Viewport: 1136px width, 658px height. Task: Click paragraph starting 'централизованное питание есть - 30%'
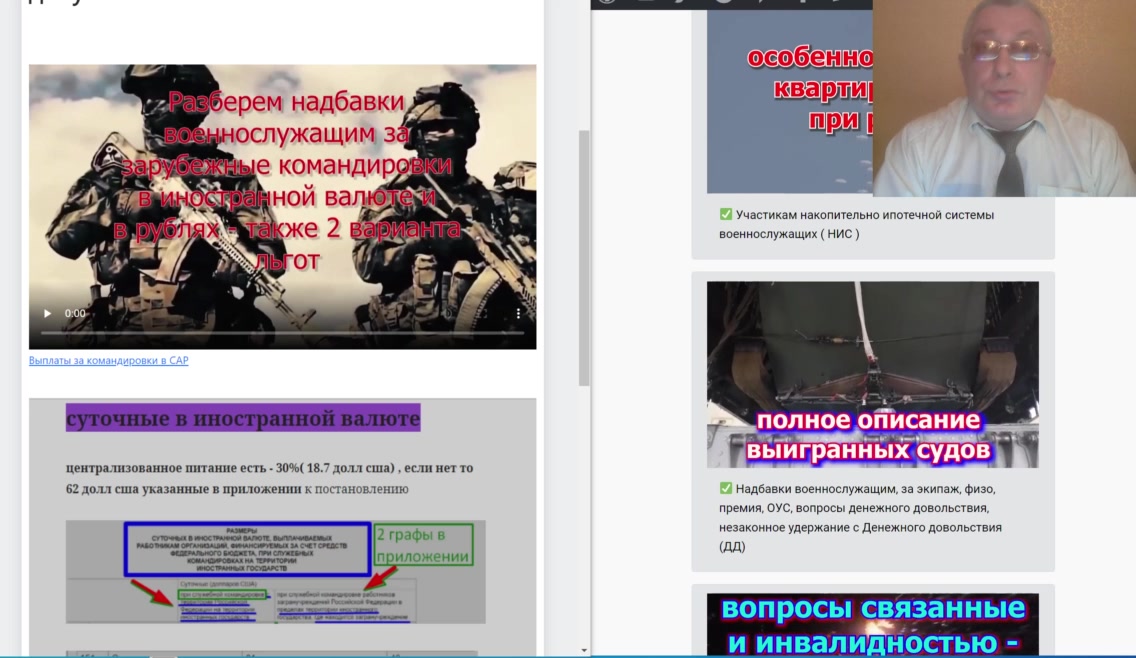point(270,478)
